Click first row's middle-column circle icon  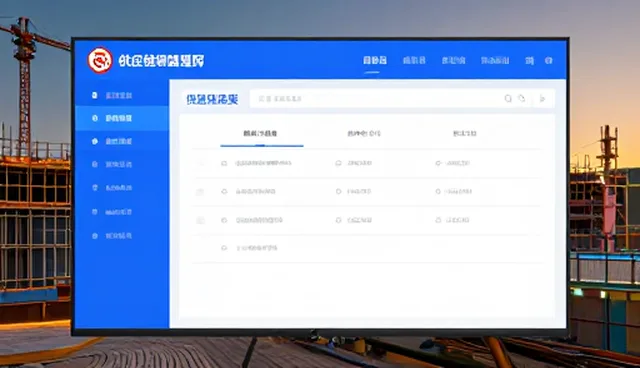(x=338, y=163)
